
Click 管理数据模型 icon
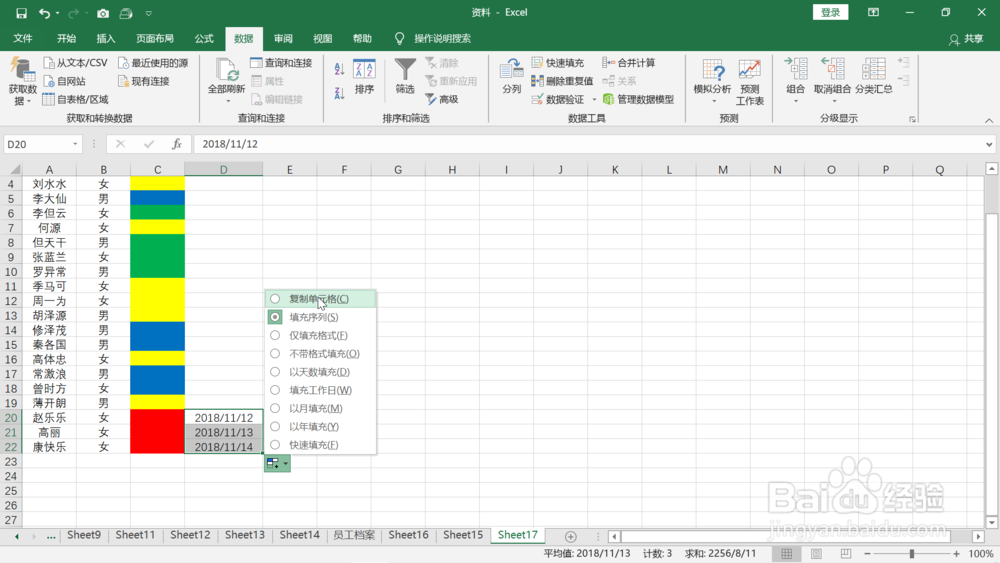[x=608, y=99]
